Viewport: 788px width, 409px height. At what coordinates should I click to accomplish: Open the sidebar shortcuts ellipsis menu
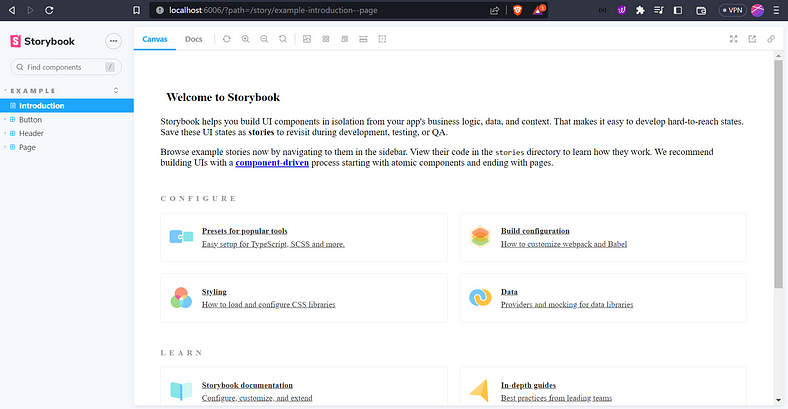[x=114, y=41]
